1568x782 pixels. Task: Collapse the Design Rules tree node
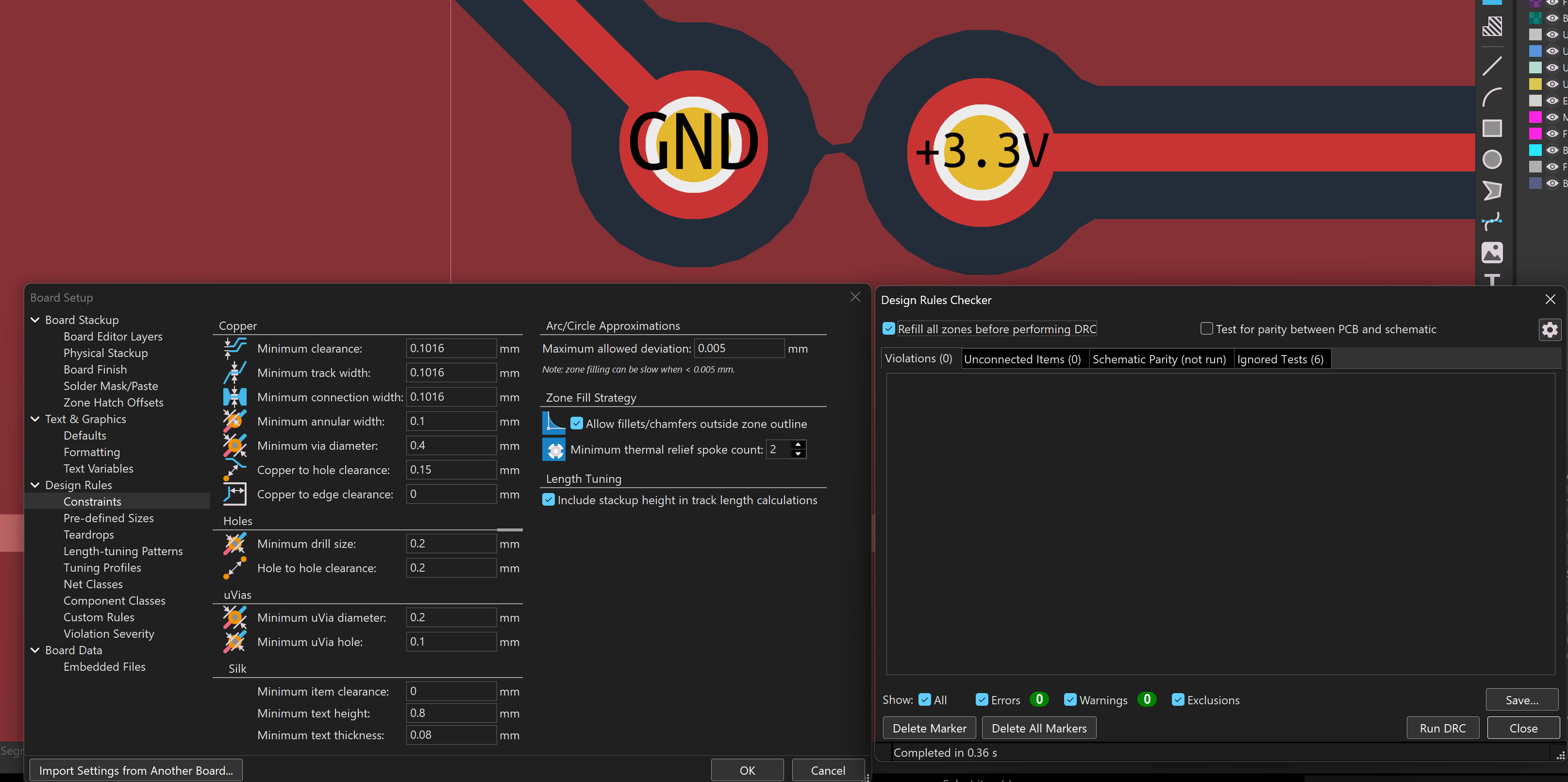click(35, 485)
